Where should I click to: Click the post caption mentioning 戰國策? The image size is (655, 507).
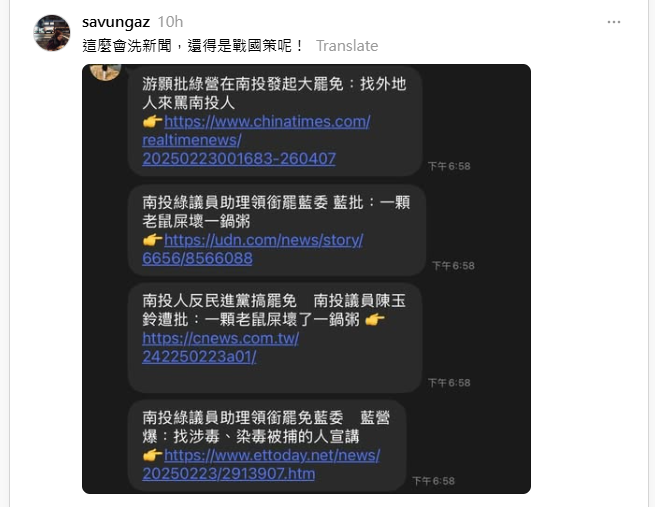[x=193, y=46]
